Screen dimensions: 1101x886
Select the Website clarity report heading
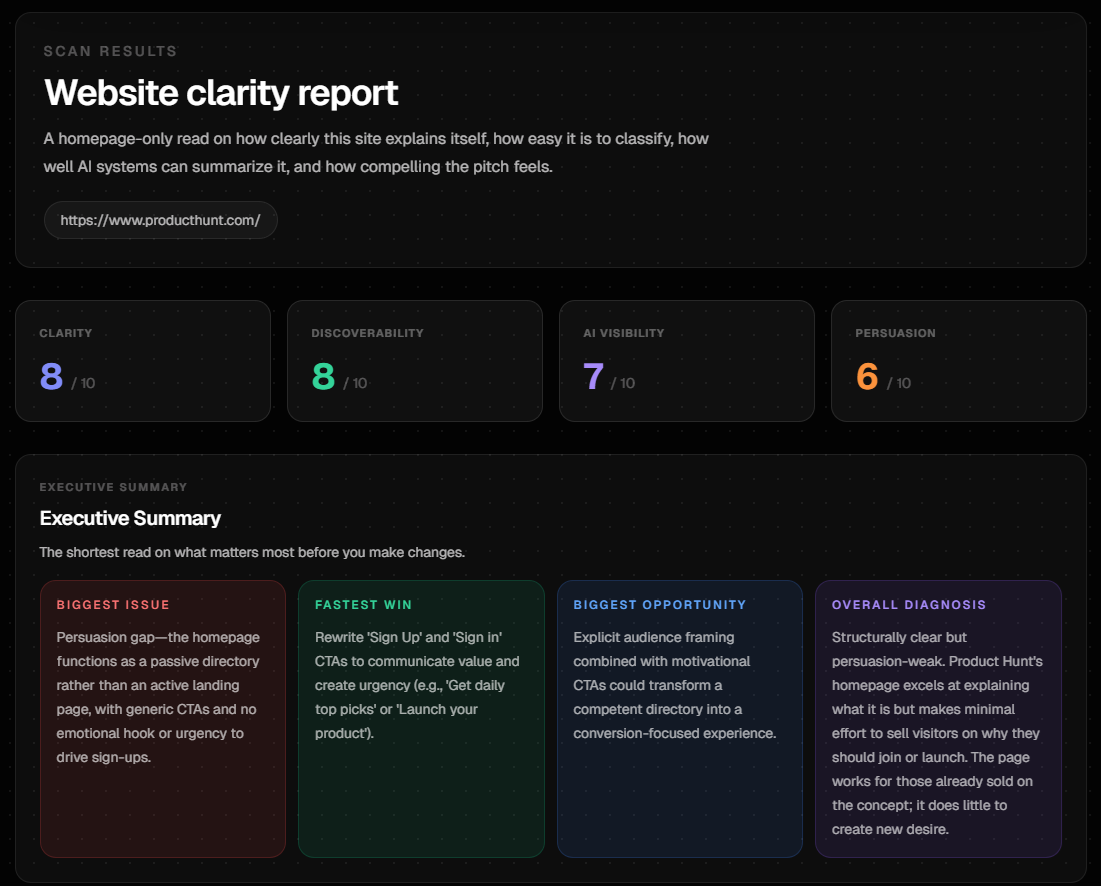pyautogui.click(x=221, y=93)
